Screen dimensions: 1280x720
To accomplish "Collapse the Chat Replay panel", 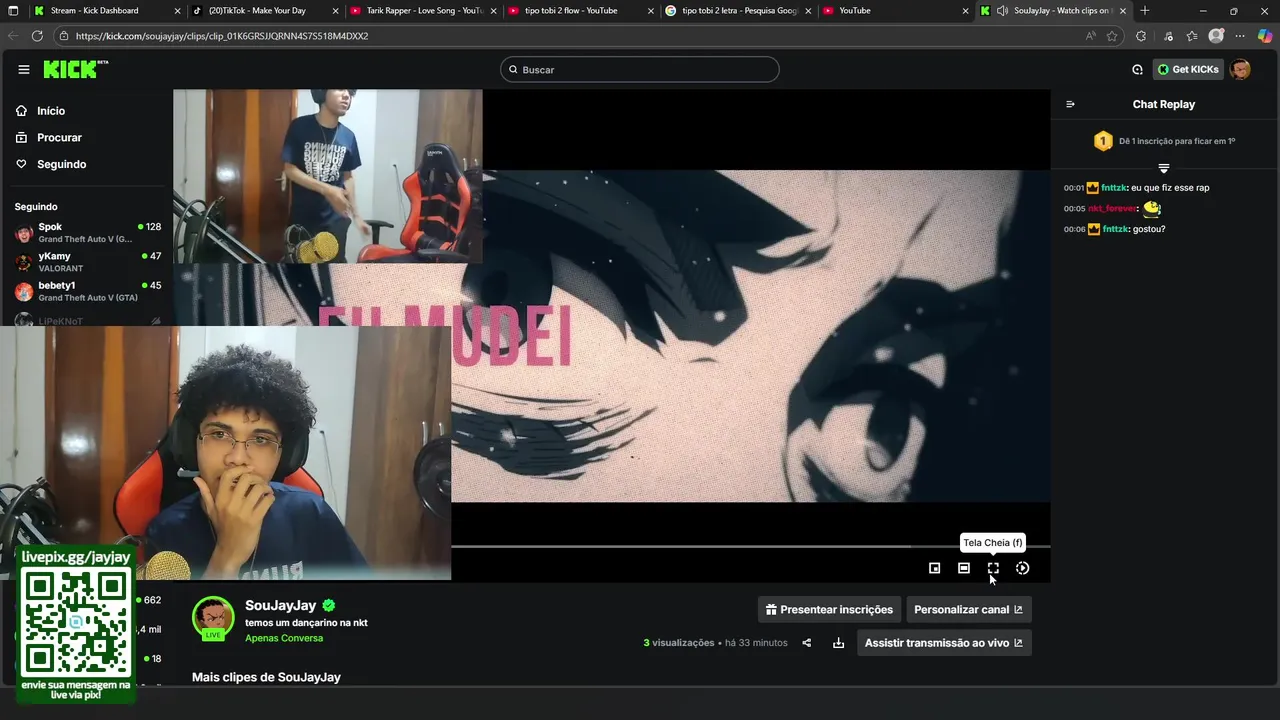I will click(1070, 104).
